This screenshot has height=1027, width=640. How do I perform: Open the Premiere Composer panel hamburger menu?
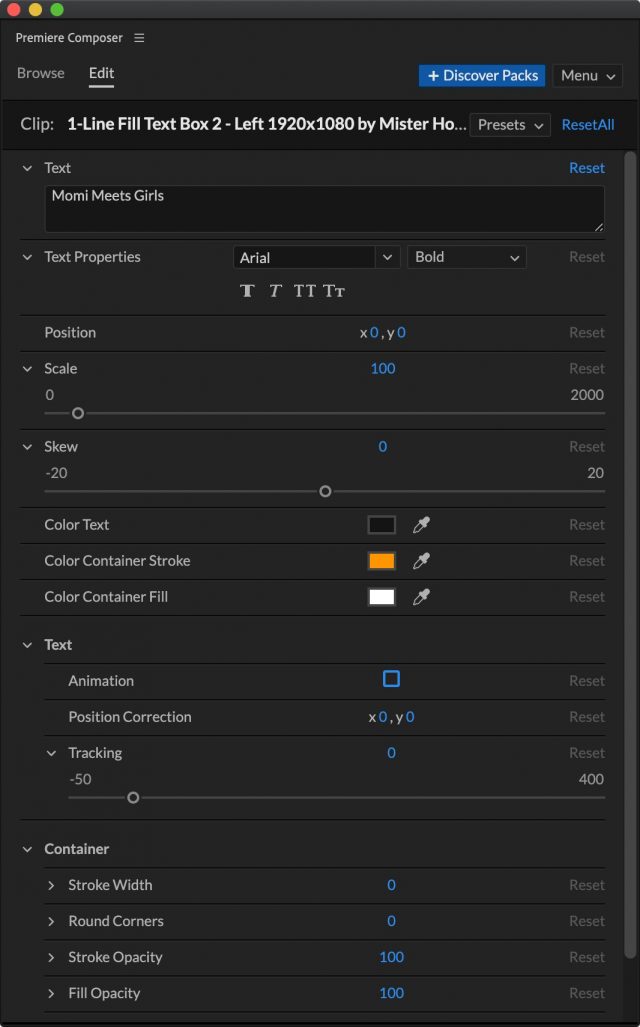pos(139,38)
